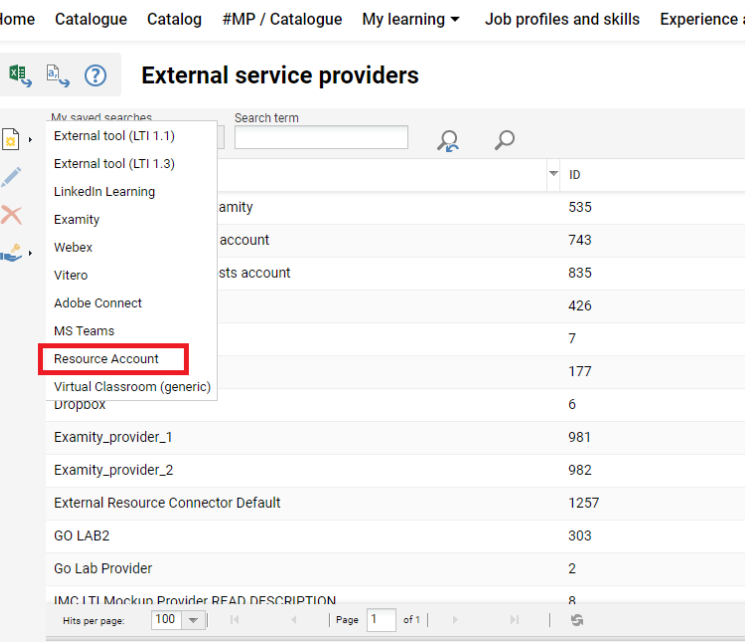Click the ID value 177
Image resolution: width=745 pixels, height=642 pixels.
coord(580,371)
